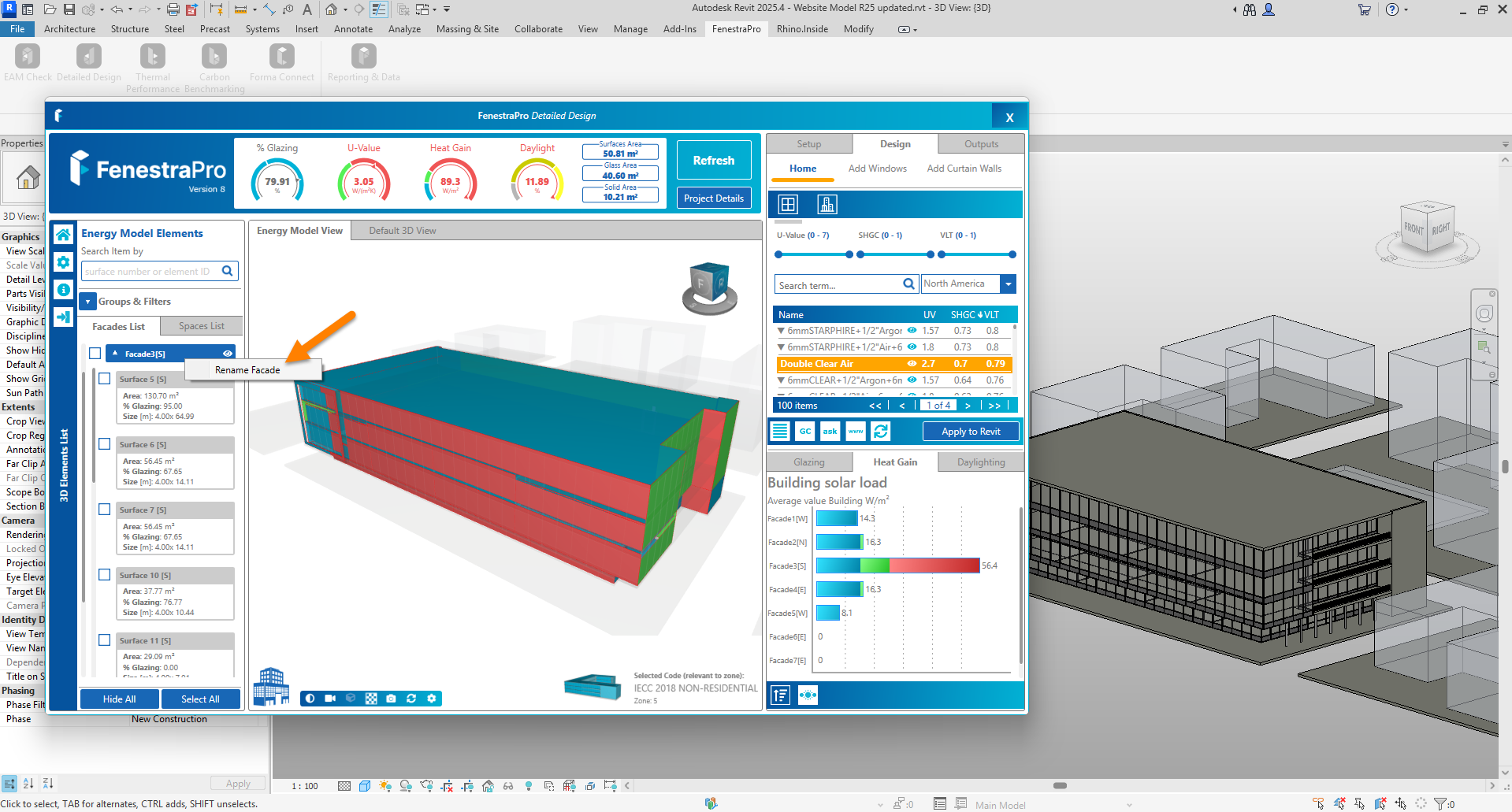
Task: Jump to first page of glazing list
Action: pyautogui.click(x=875, y=406)
